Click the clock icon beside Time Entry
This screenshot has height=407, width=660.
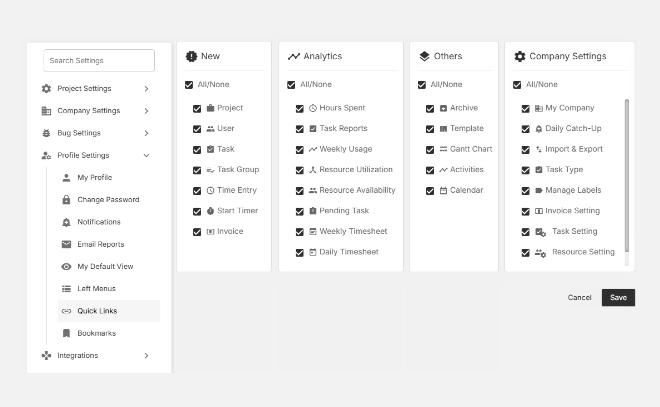[x=210, y=191]
